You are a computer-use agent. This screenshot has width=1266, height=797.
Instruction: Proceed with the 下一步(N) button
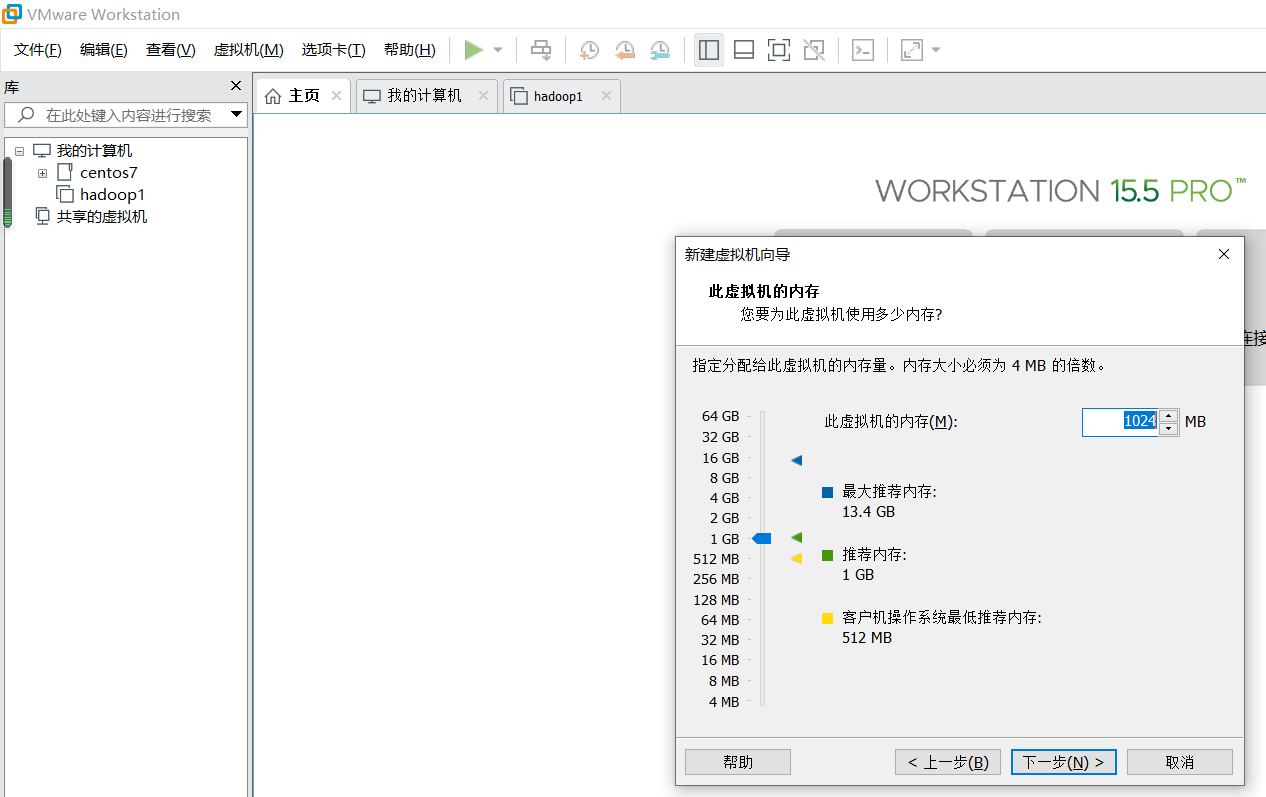[x=1064, y=762]
